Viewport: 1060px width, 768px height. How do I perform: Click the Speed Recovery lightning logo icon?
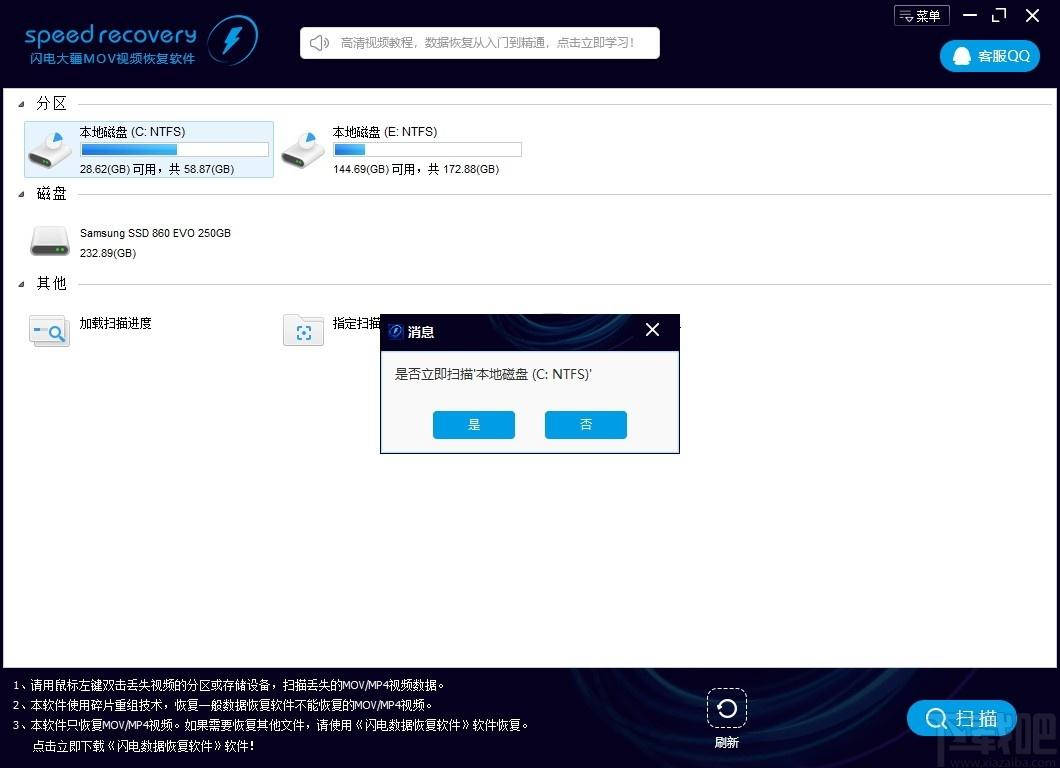coord(232,41)
